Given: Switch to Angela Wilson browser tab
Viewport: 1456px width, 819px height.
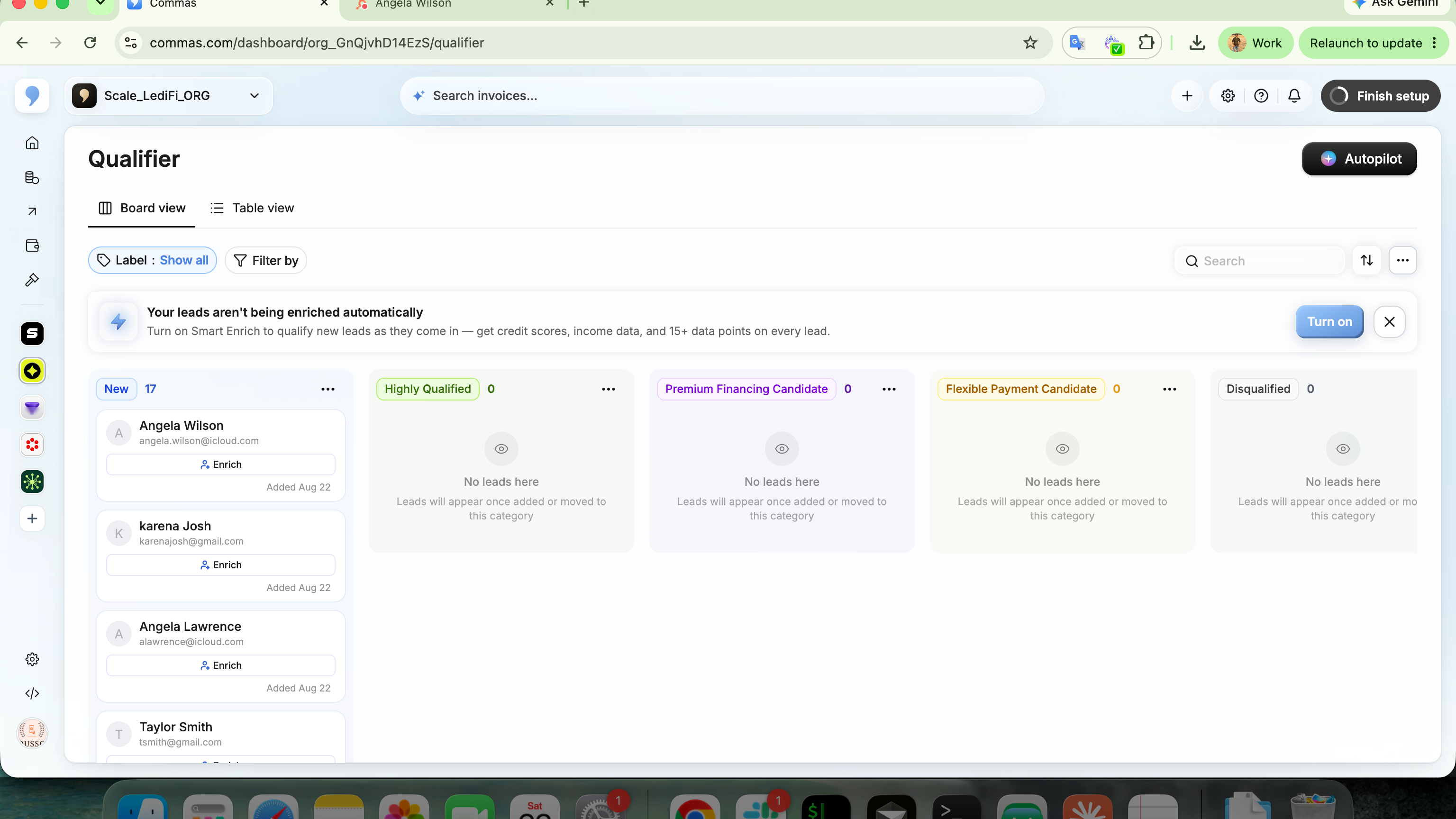Looking at the screenshot, I should tap(452, 6).
